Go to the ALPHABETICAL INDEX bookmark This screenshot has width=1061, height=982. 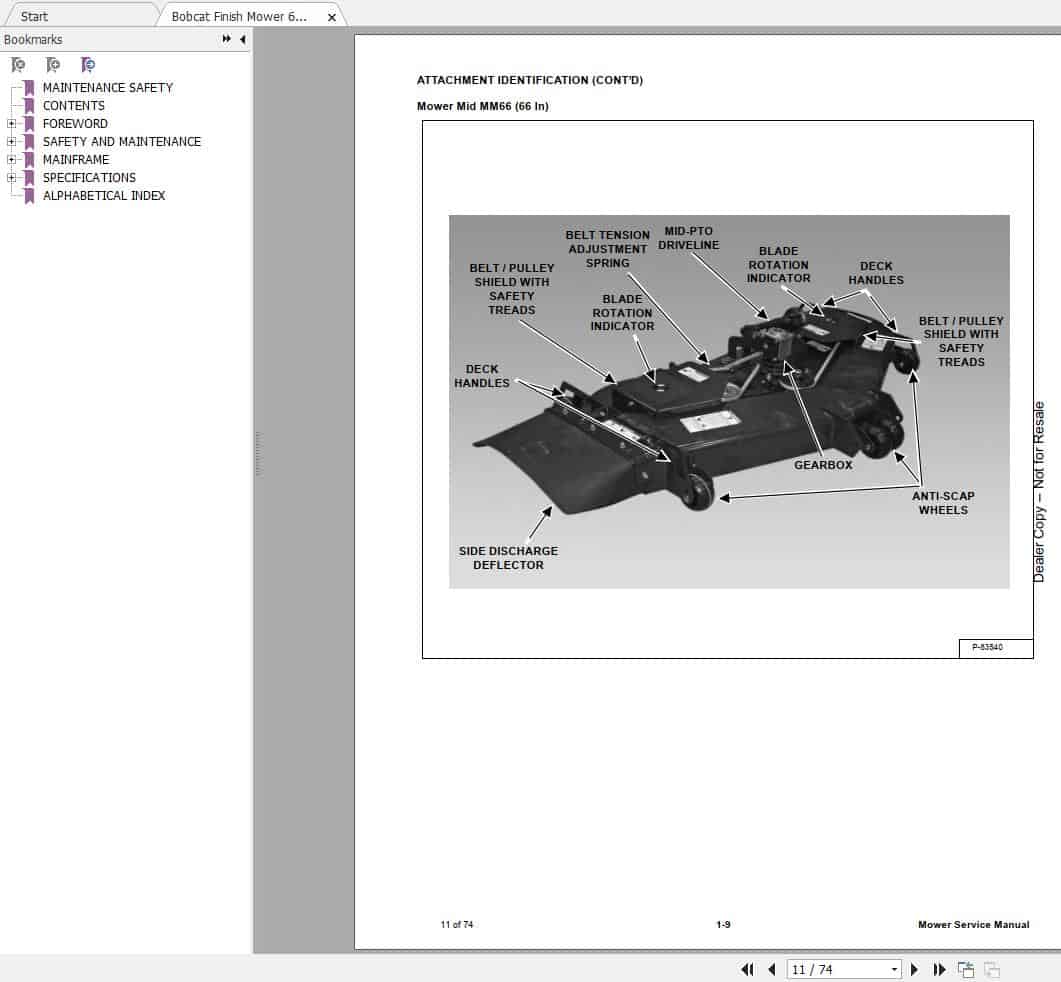click(104, 195)
